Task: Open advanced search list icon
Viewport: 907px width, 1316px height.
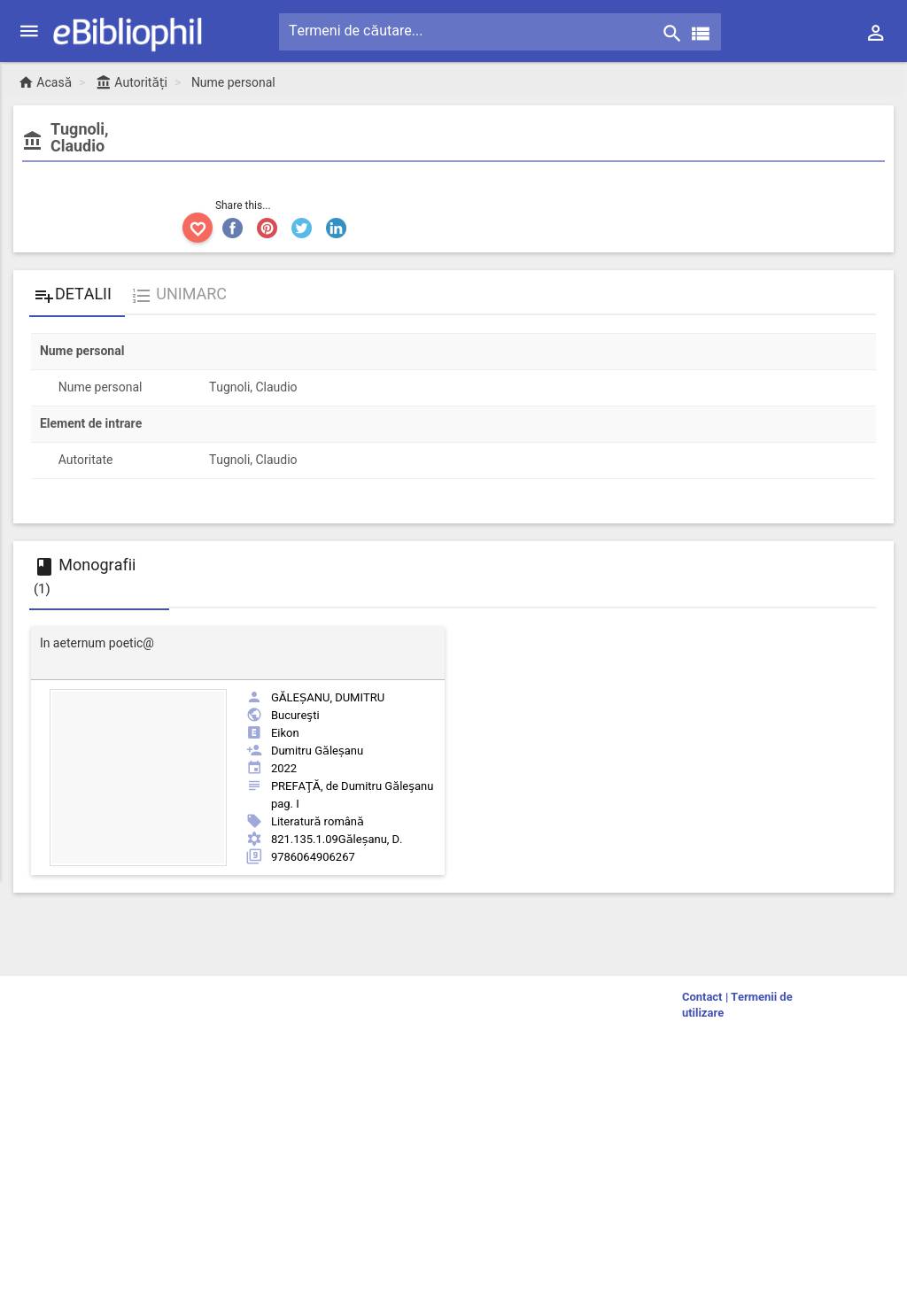Action: point(701,33)
